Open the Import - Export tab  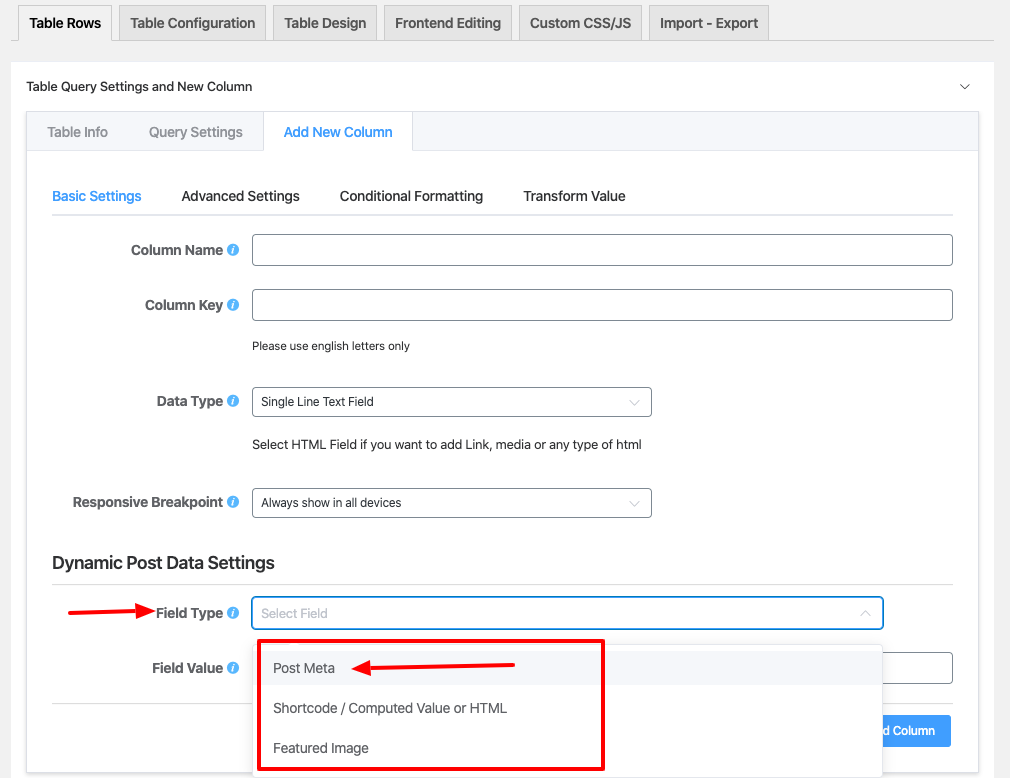pos(708,23)
